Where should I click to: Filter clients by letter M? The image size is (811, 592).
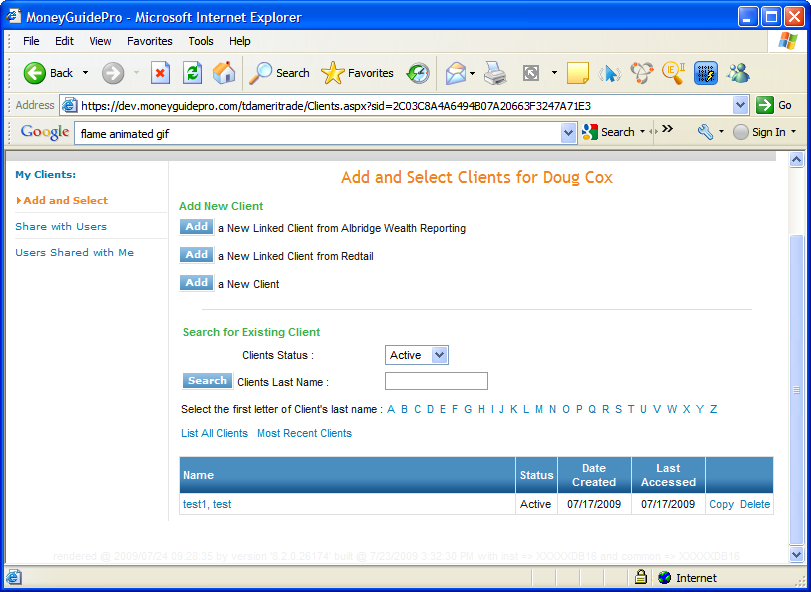539,409
